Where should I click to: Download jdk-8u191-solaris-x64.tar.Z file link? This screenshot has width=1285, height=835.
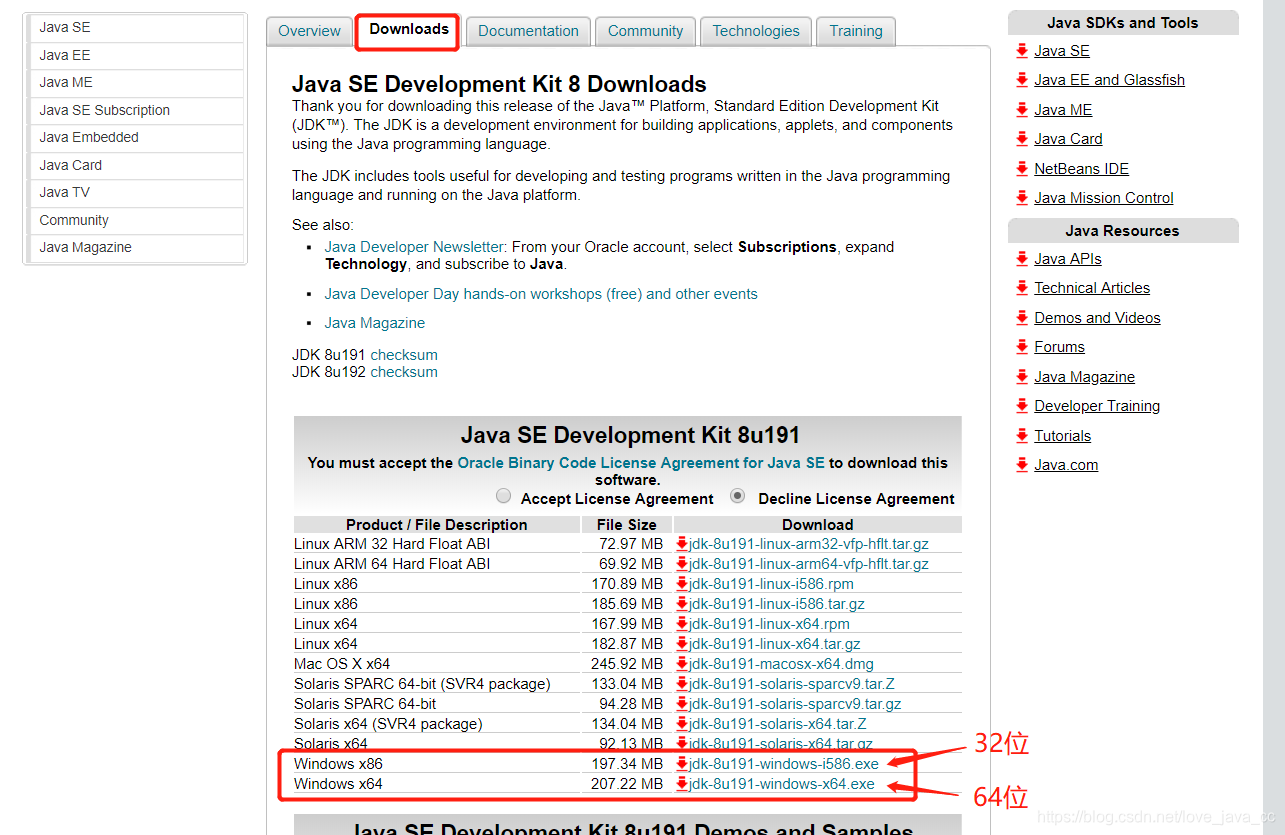tap(778, 724)
